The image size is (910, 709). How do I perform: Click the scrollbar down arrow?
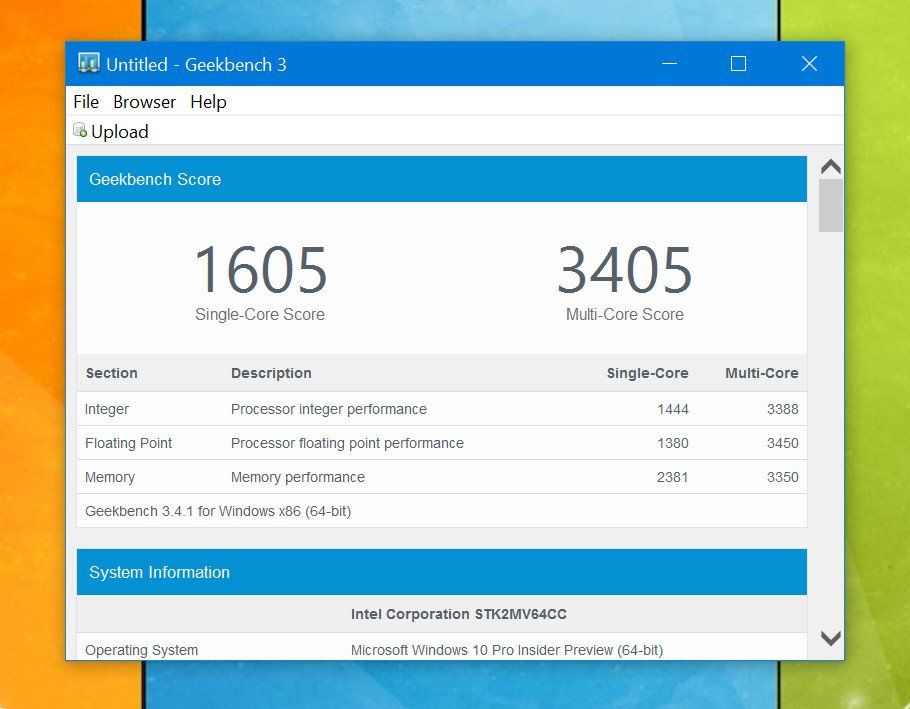(830, 637)
